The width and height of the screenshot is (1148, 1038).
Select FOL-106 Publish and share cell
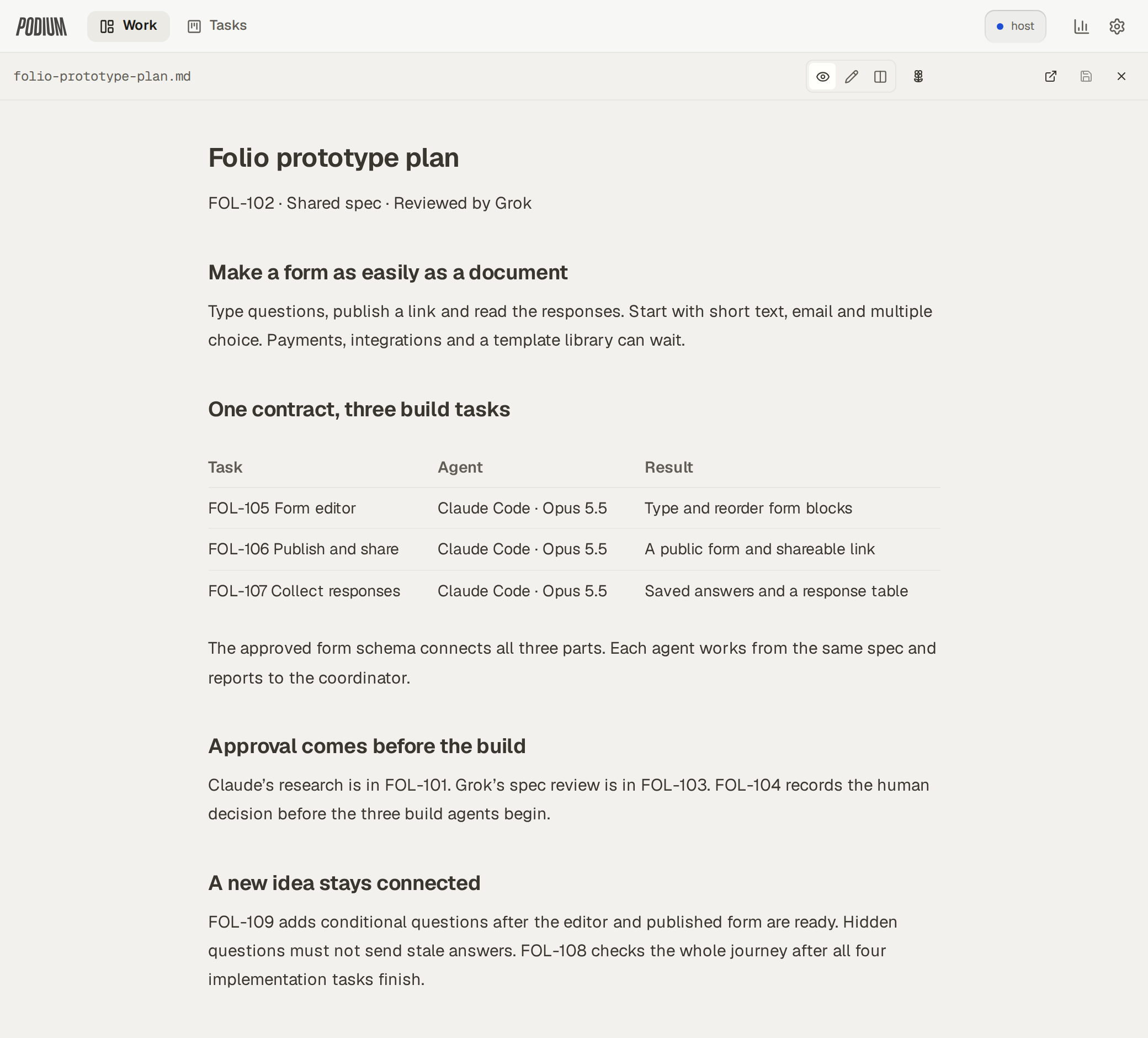303,549
